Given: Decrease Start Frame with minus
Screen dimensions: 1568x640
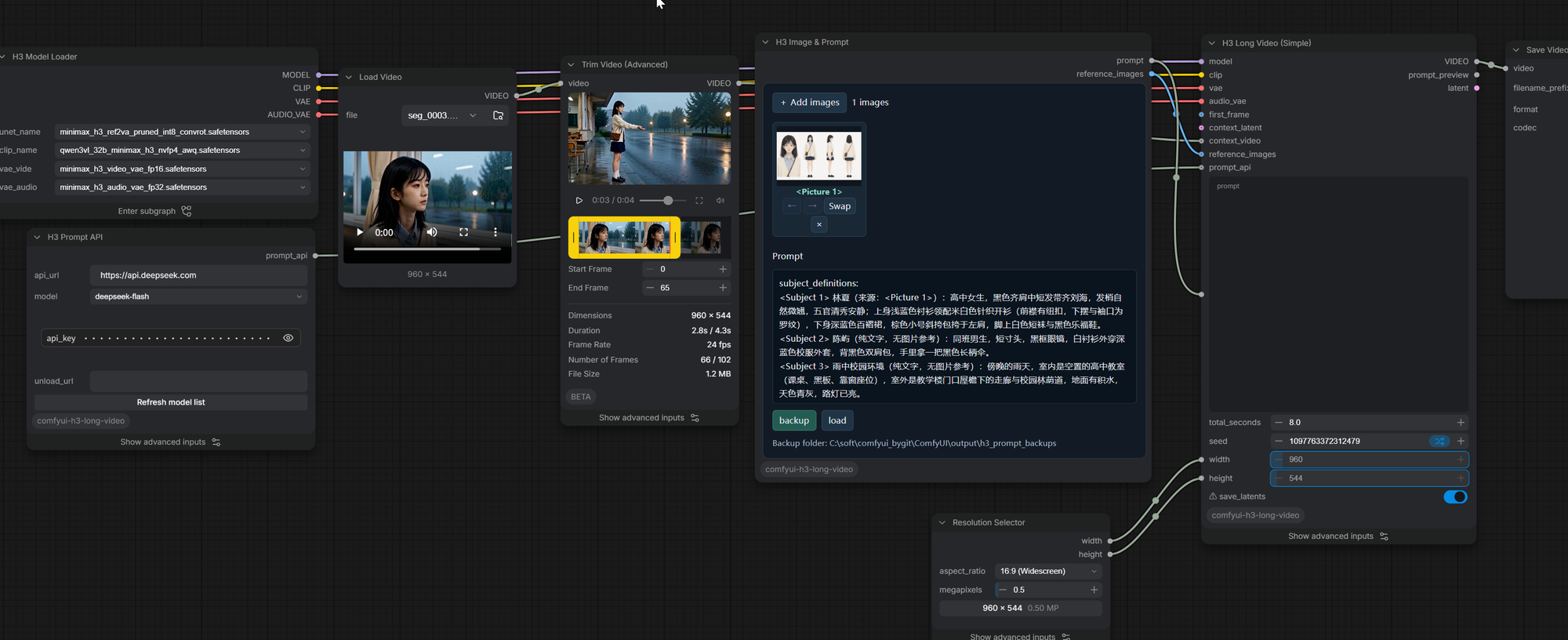Looking at the screenshot, I should point(649,269).
